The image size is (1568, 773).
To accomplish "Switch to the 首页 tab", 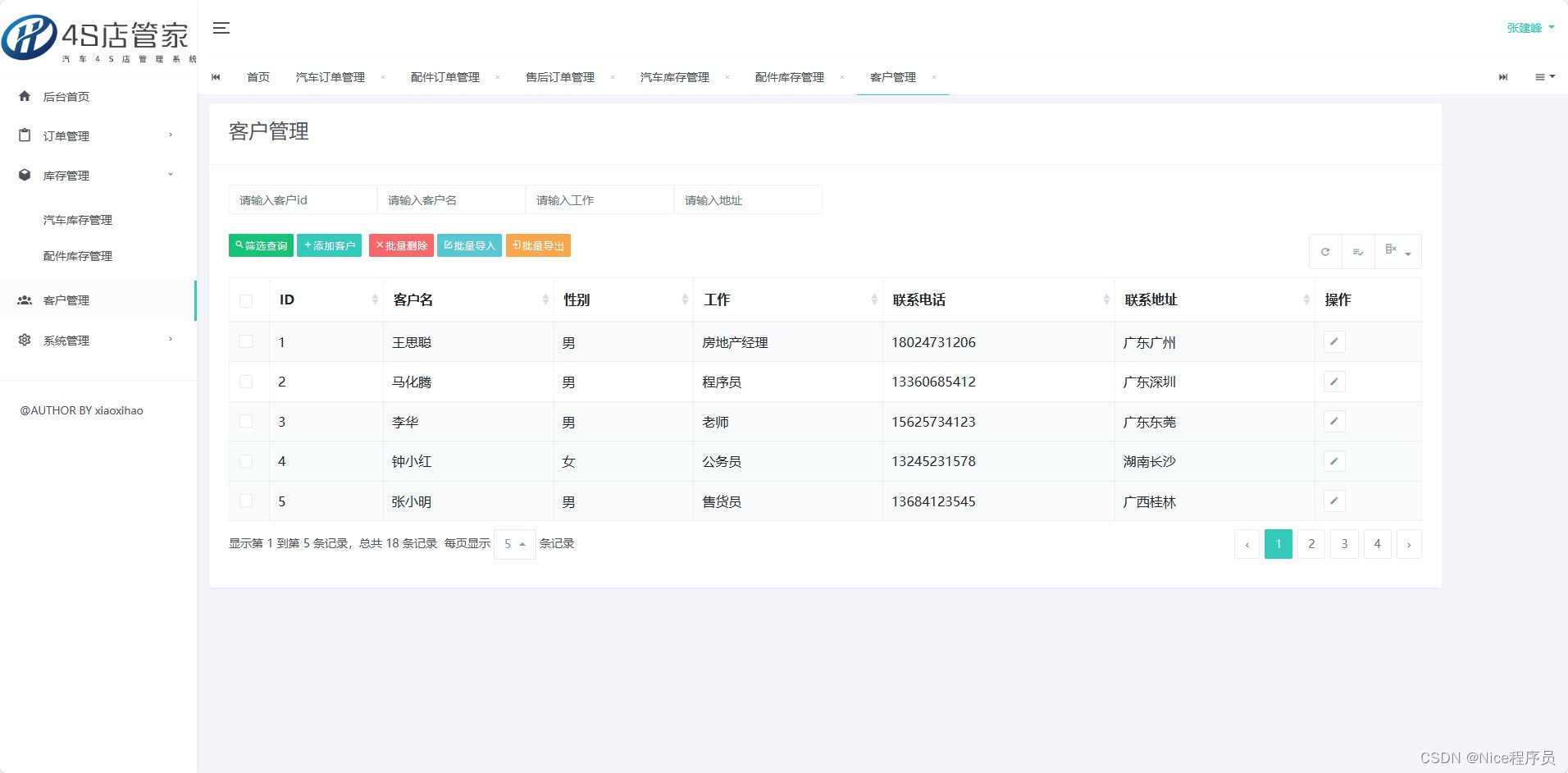I will click(x=258, y=77).
